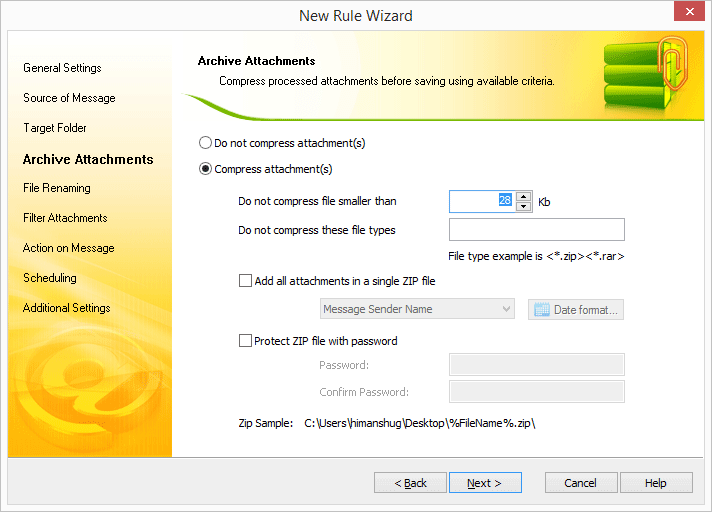Go to General Settings step

click(62, 68)
